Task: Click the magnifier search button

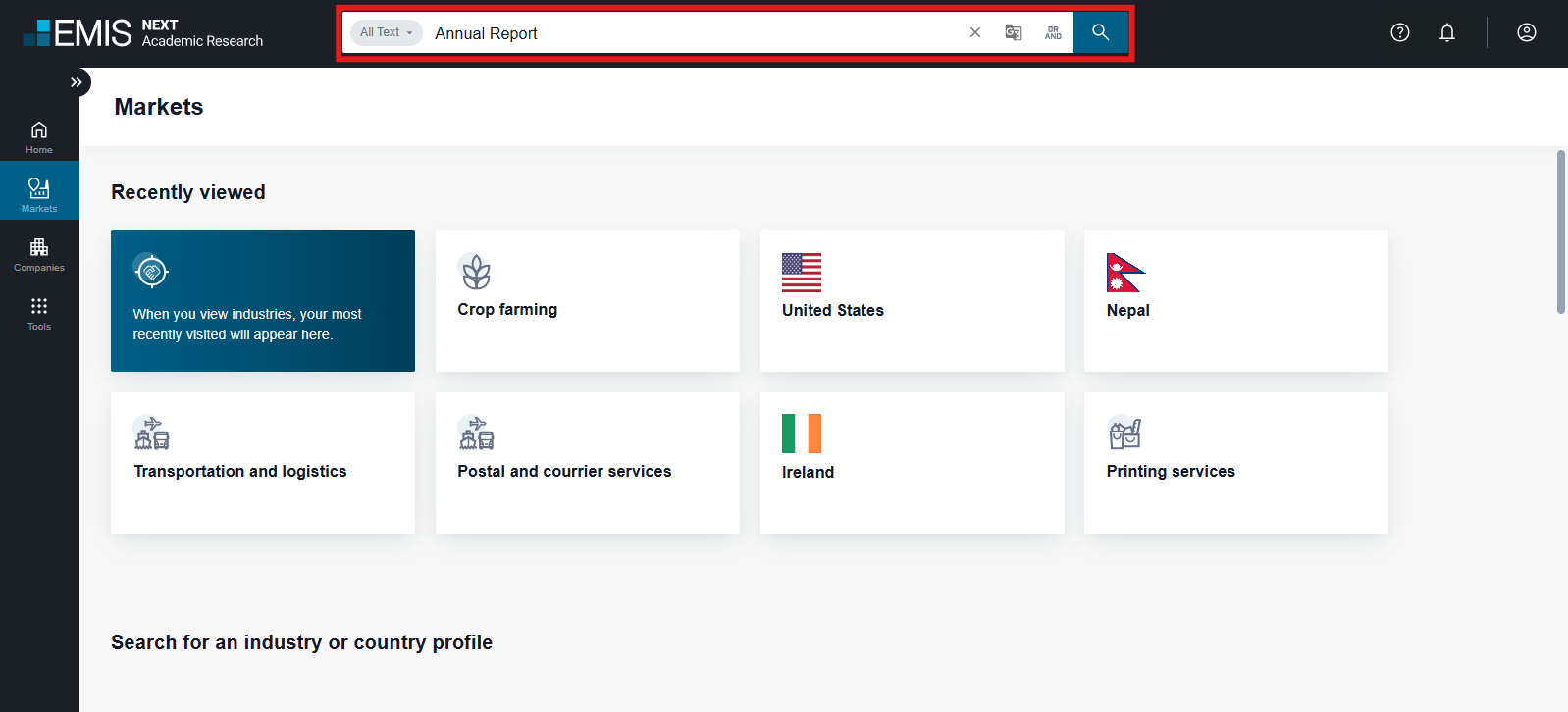Action: pyautogui.click(x=1100, y=32)
